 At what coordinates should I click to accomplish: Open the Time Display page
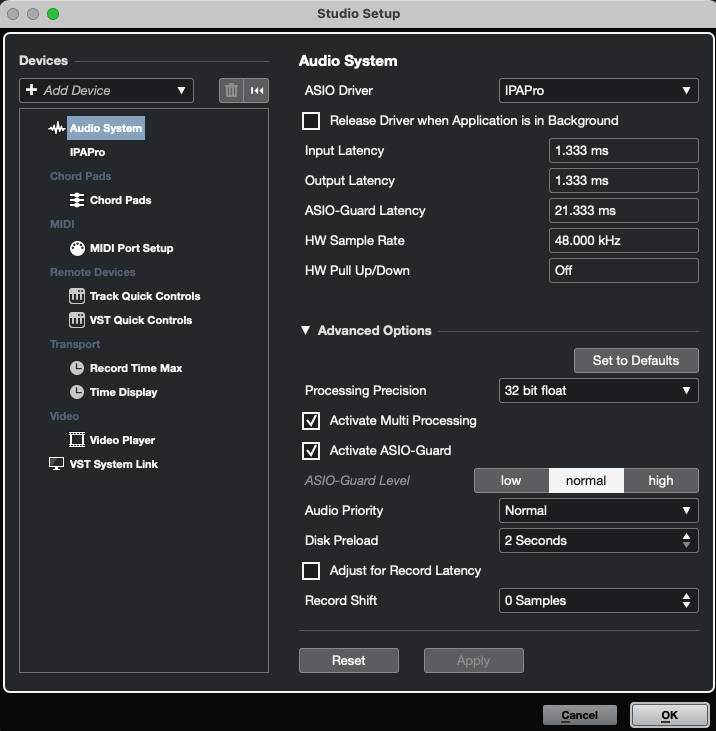(x=124, y=392)
